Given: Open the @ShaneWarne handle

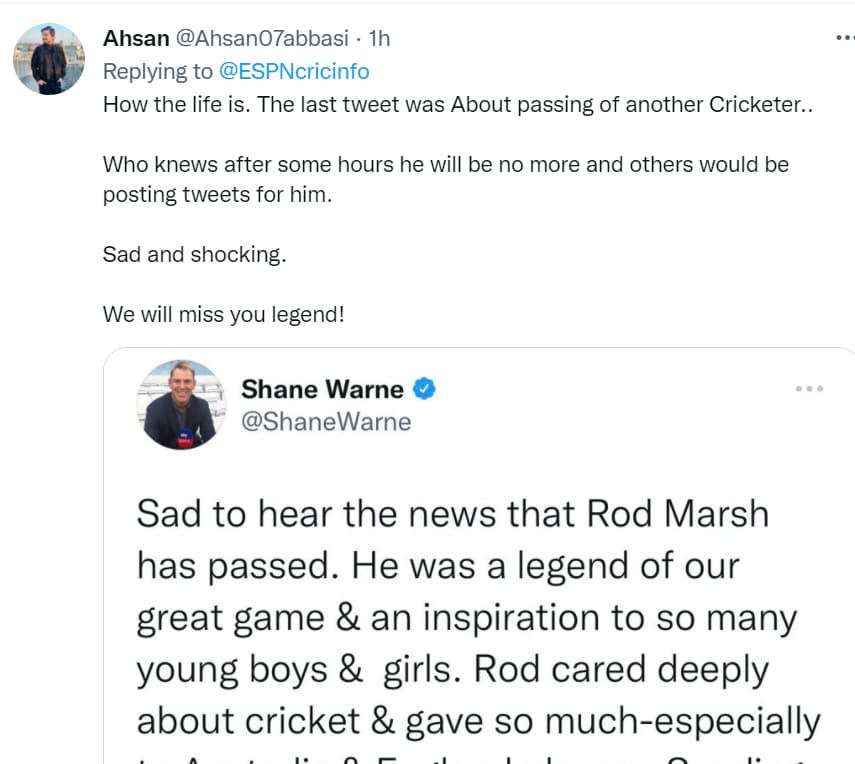Looking at the screenshot, I should [x=326, y=422].
